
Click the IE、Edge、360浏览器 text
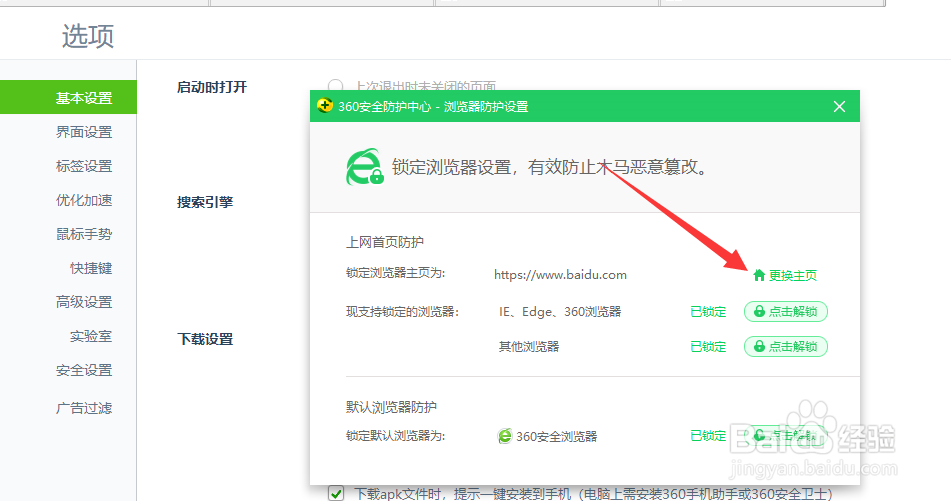tap(560, 312)
